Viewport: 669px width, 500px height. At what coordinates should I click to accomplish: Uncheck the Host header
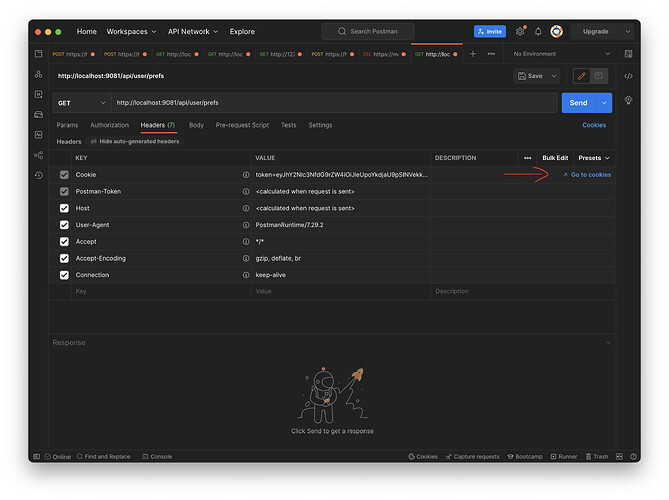(64, 208)
